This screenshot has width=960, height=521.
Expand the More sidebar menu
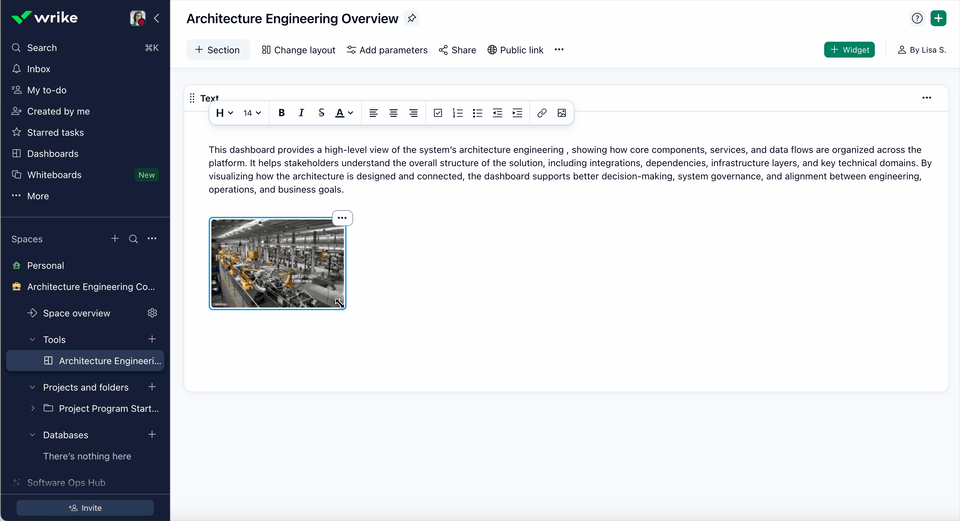coord(85,196)
